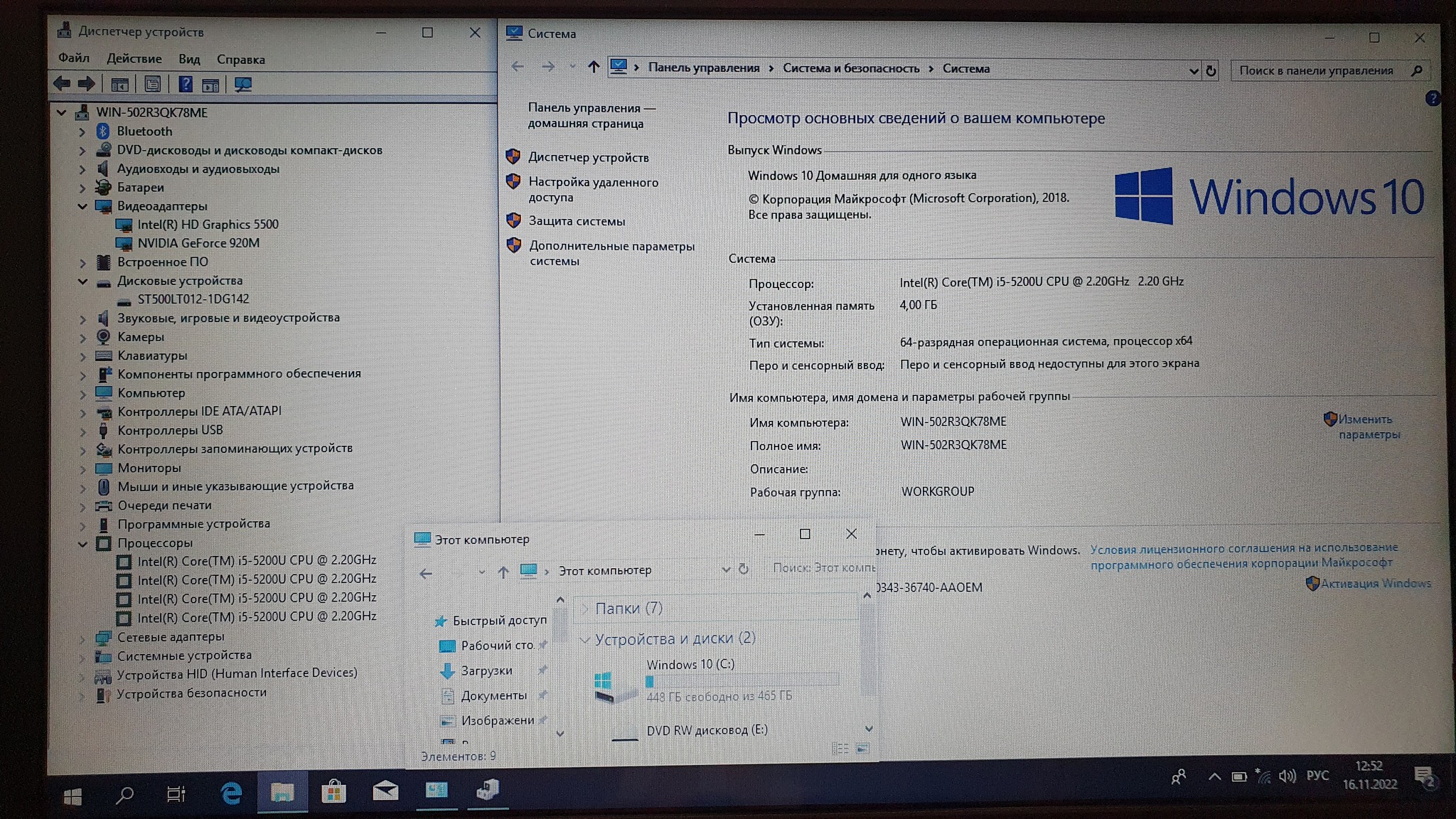
Task: Click the back arrow in Device Manager toolbar
Action: point(62,84)
